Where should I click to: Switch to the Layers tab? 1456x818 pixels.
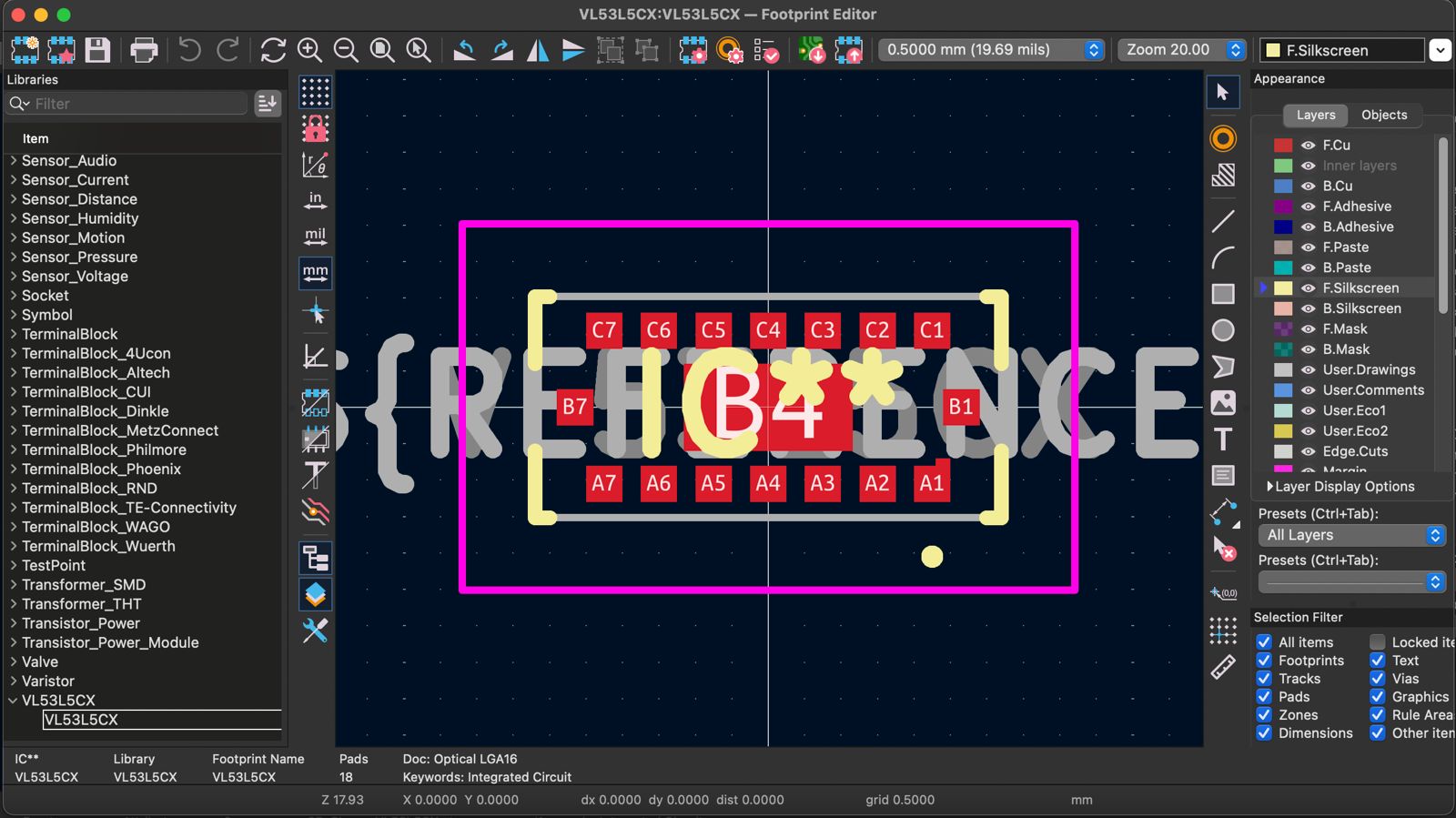1316,115
